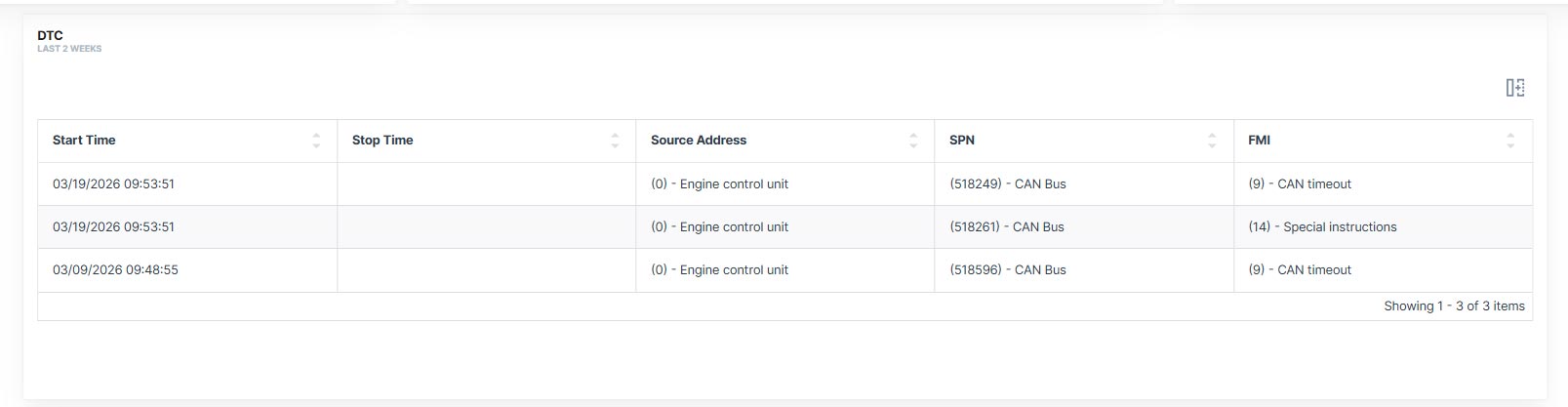Select the Source Address header label

699,141
